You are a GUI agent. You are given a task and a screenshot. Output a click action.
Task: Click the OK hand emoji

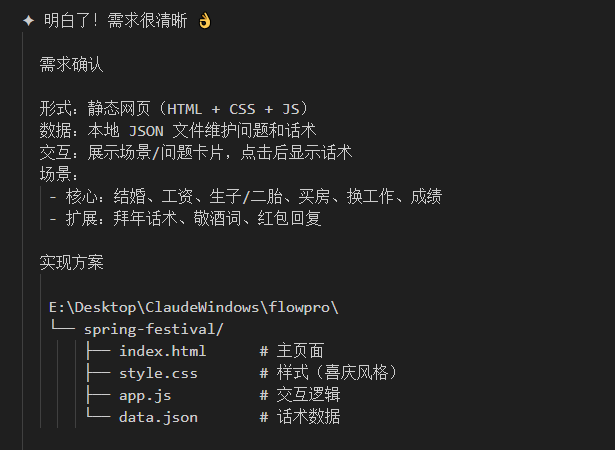pyautogui.click(x=205, y=20)
